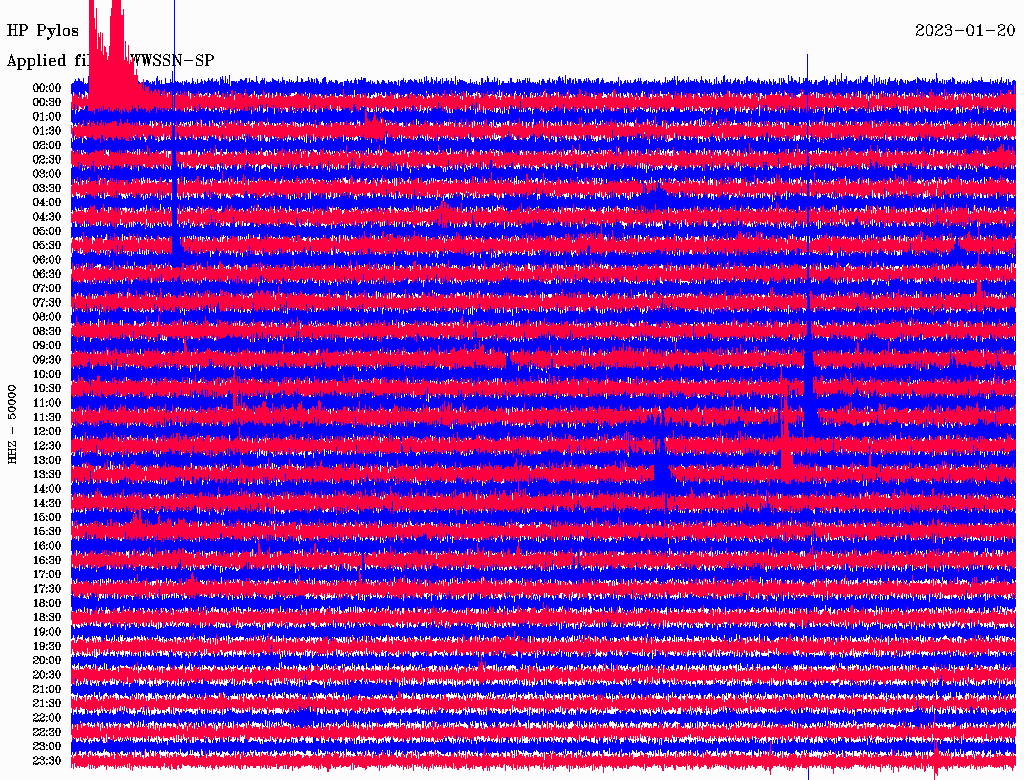
Task: Select the 23:30 time row label
Action: click(x=47, y=760)
